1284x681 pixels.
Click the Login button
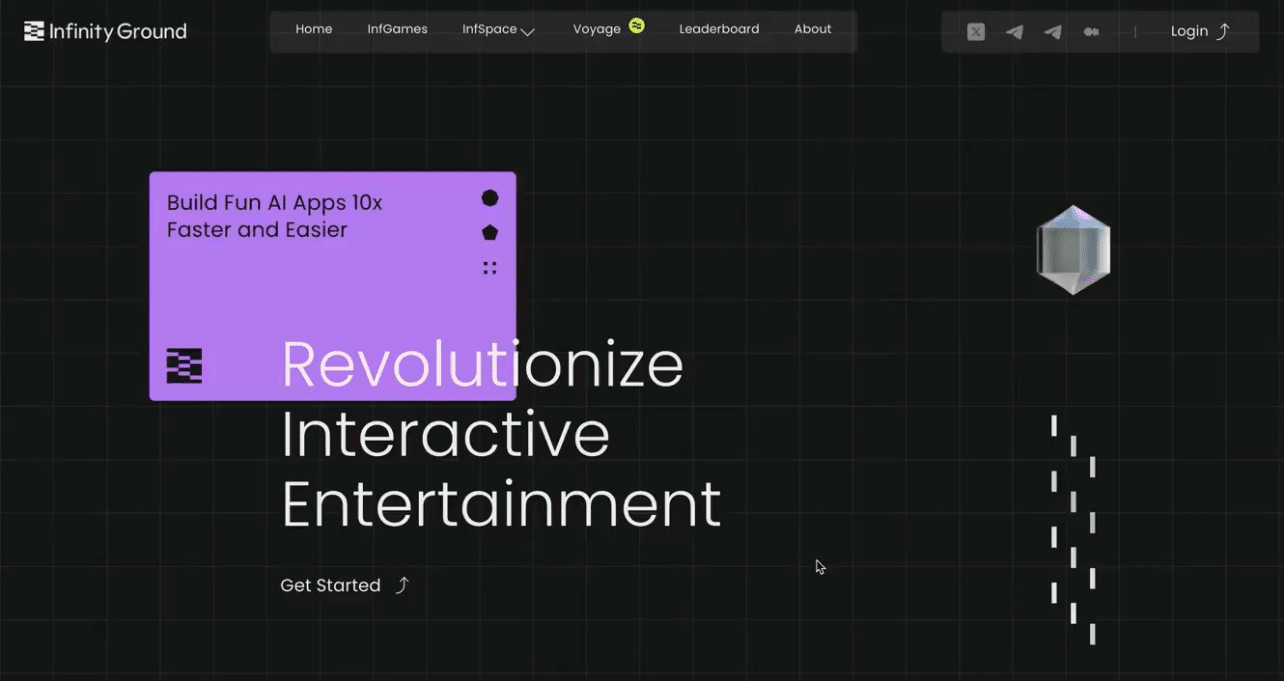click(x=1200, y=31)
